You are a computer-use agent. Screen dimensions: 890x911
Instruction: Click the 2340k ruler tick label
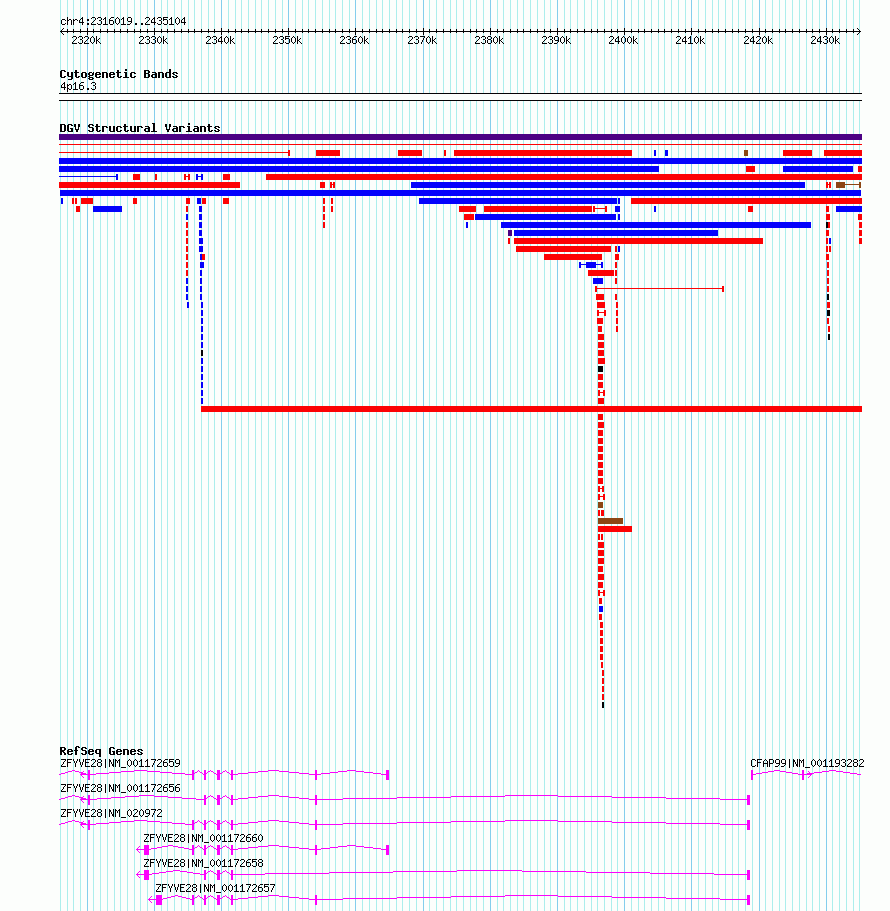[220, 41]
